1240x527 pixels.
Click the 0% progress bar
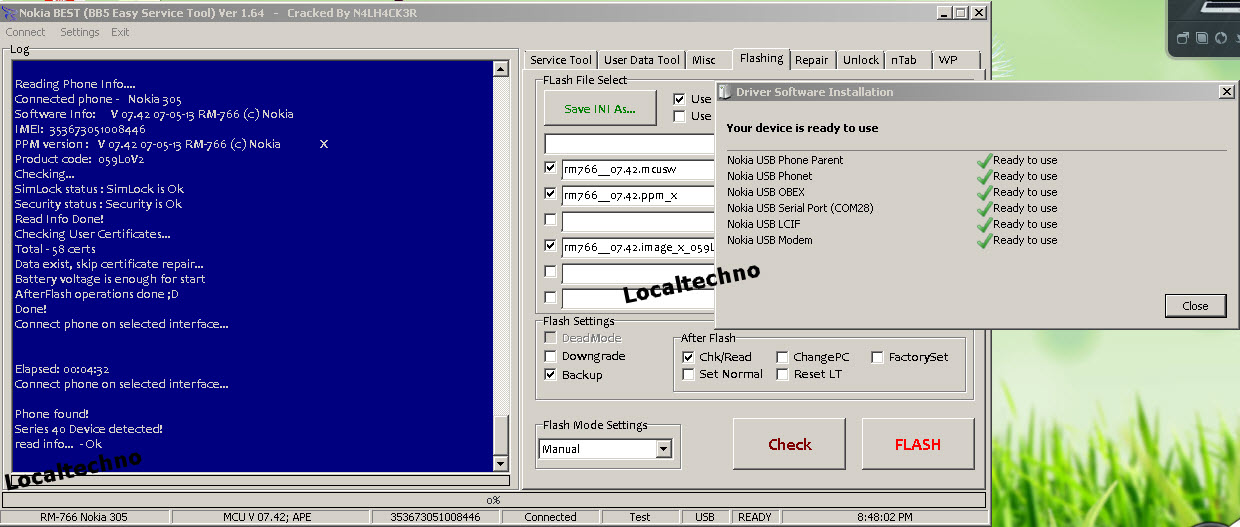coord(494,500)
